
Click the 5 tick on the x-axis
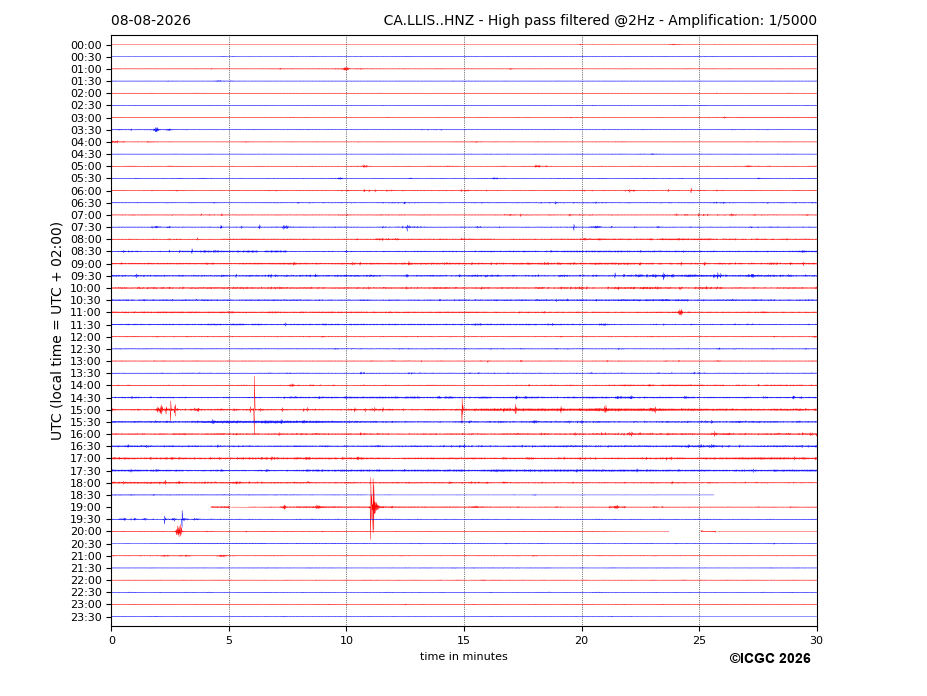coord(229,640)
